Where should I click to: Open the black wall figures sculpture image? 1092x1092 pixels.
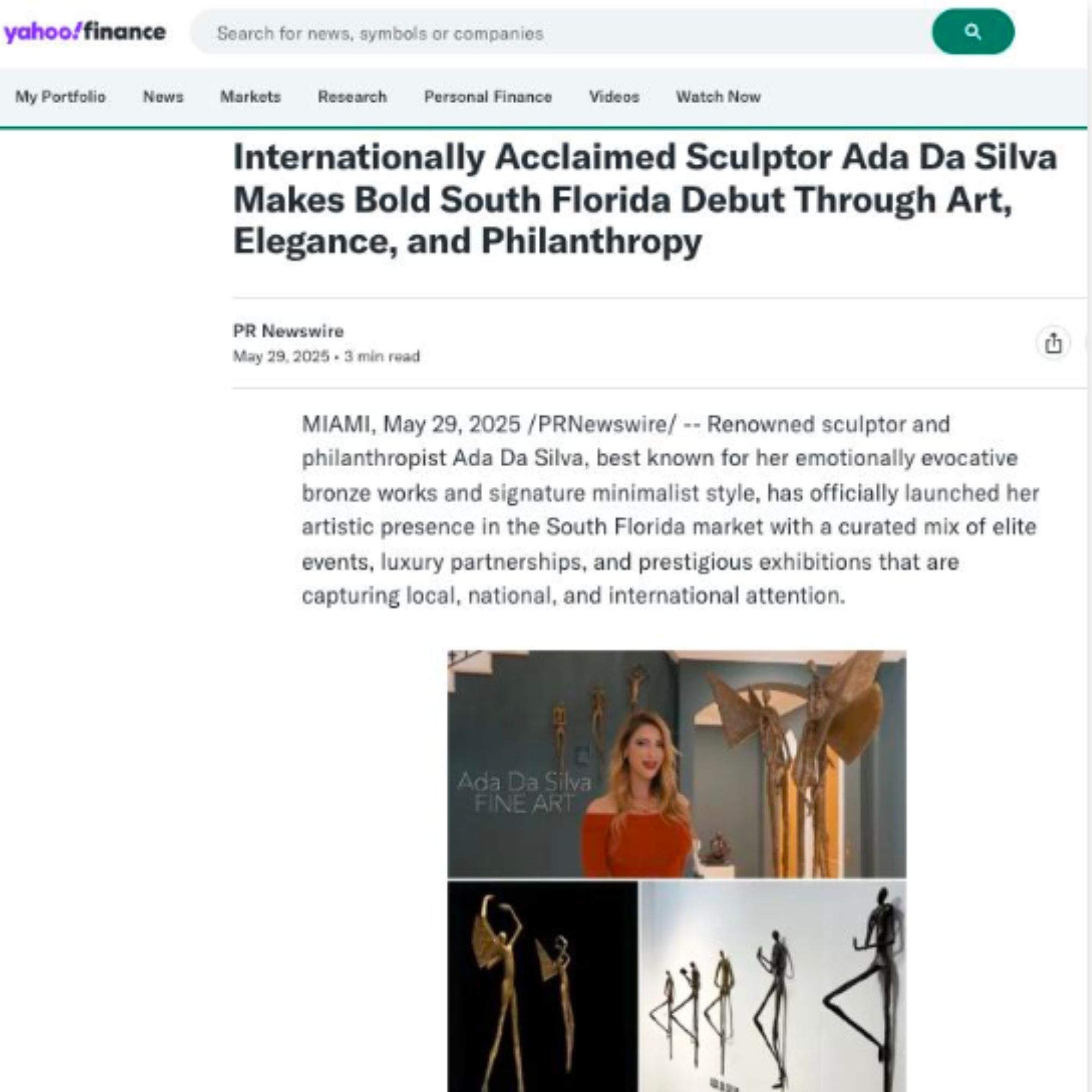point(773,986)
